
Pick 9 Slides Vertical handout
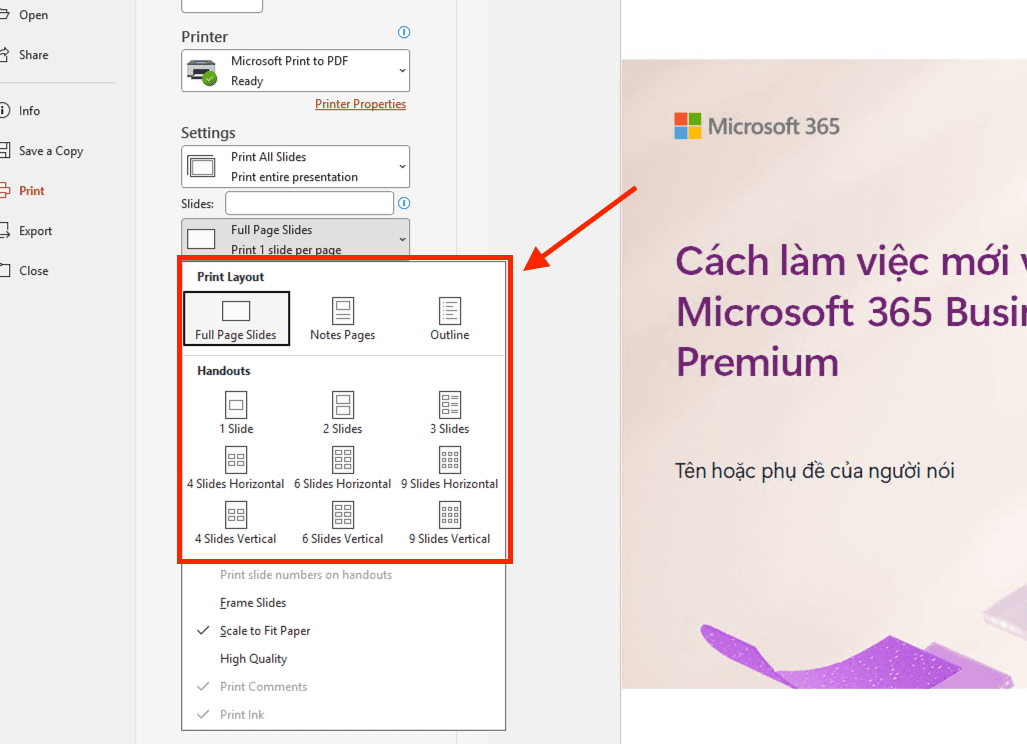pyautogui.click(x=449, y=523)
